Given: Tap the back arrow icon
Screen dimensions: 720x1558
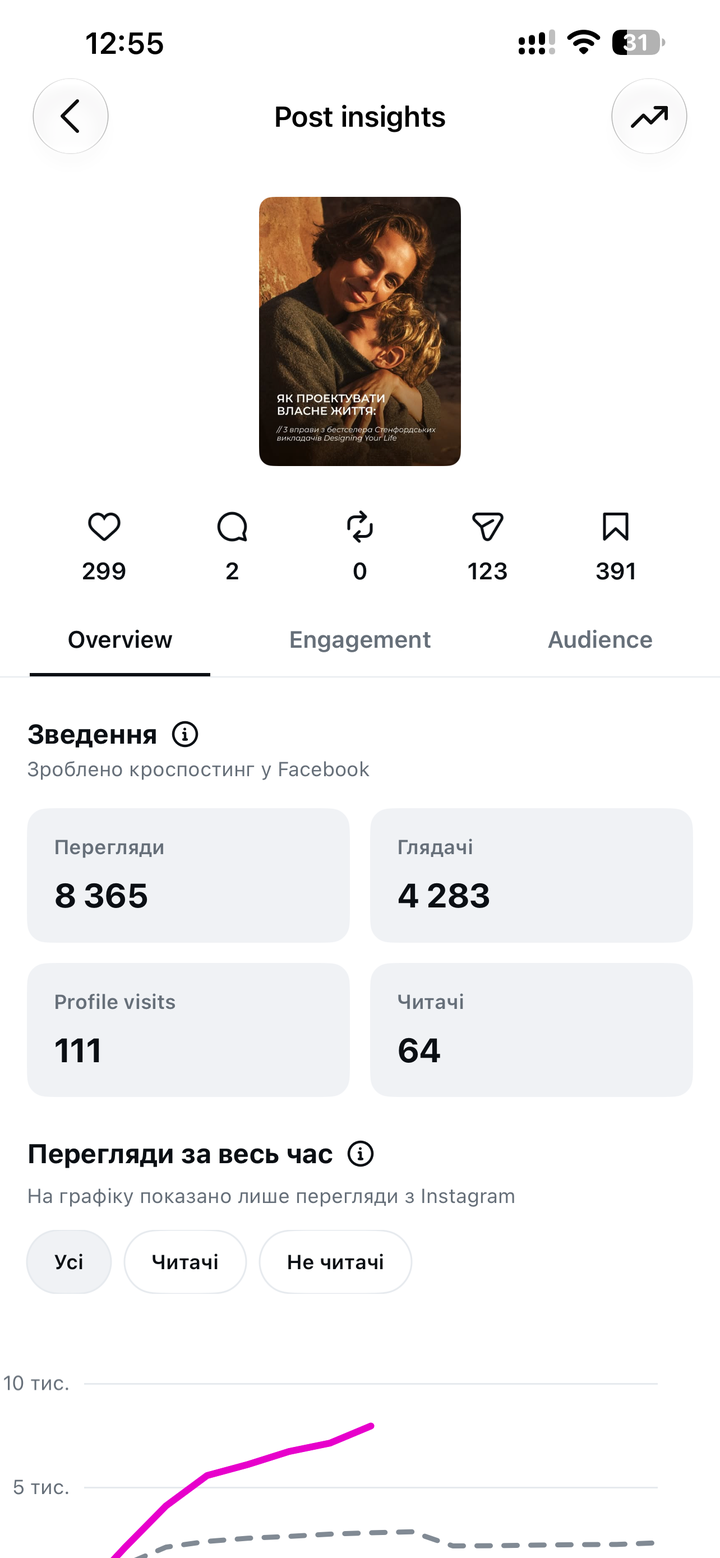Looking at the screenshot, I should pos(70,117).
